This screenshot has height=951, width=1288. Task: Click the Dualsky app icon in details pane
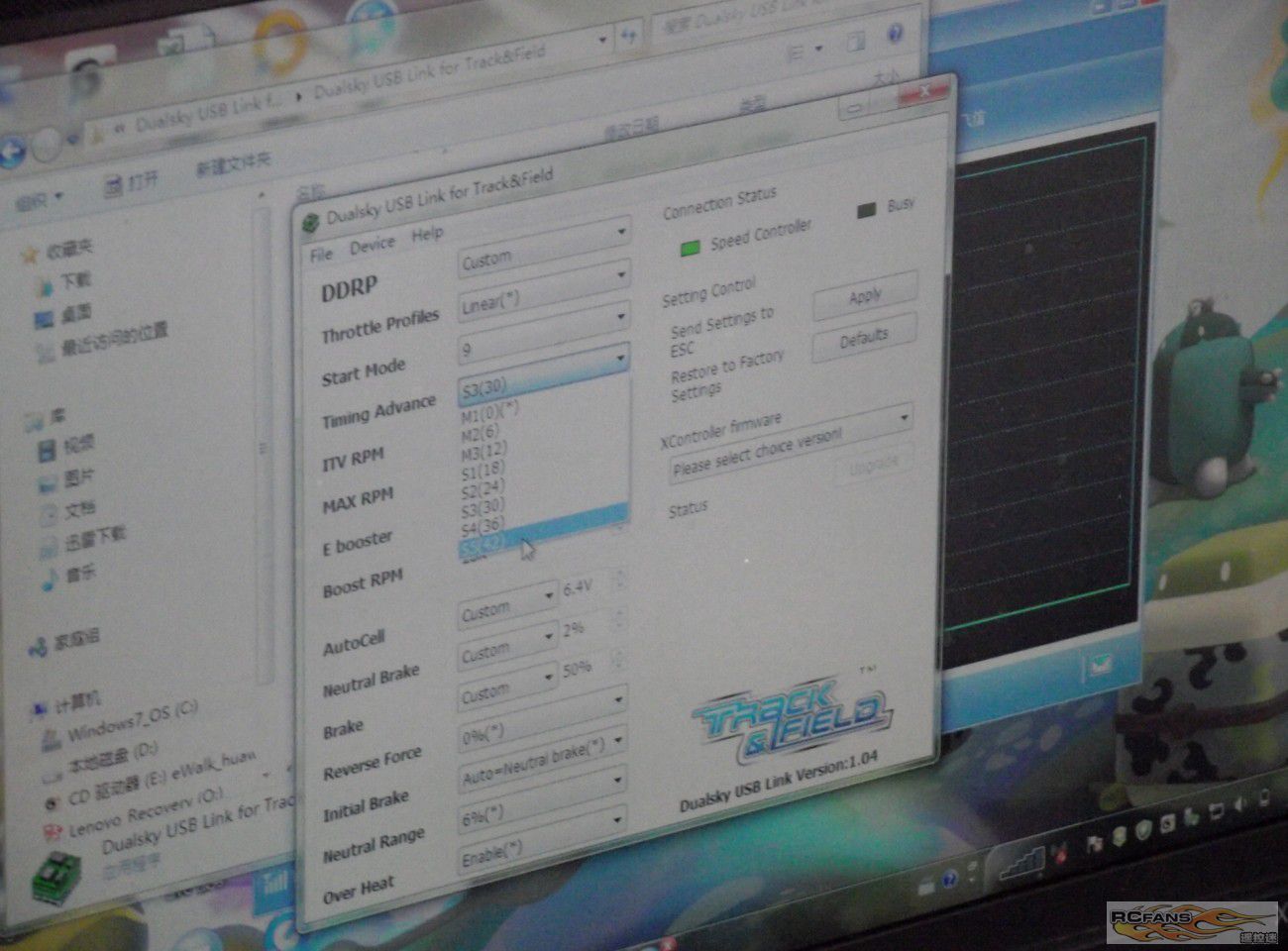tap(56, 878)
